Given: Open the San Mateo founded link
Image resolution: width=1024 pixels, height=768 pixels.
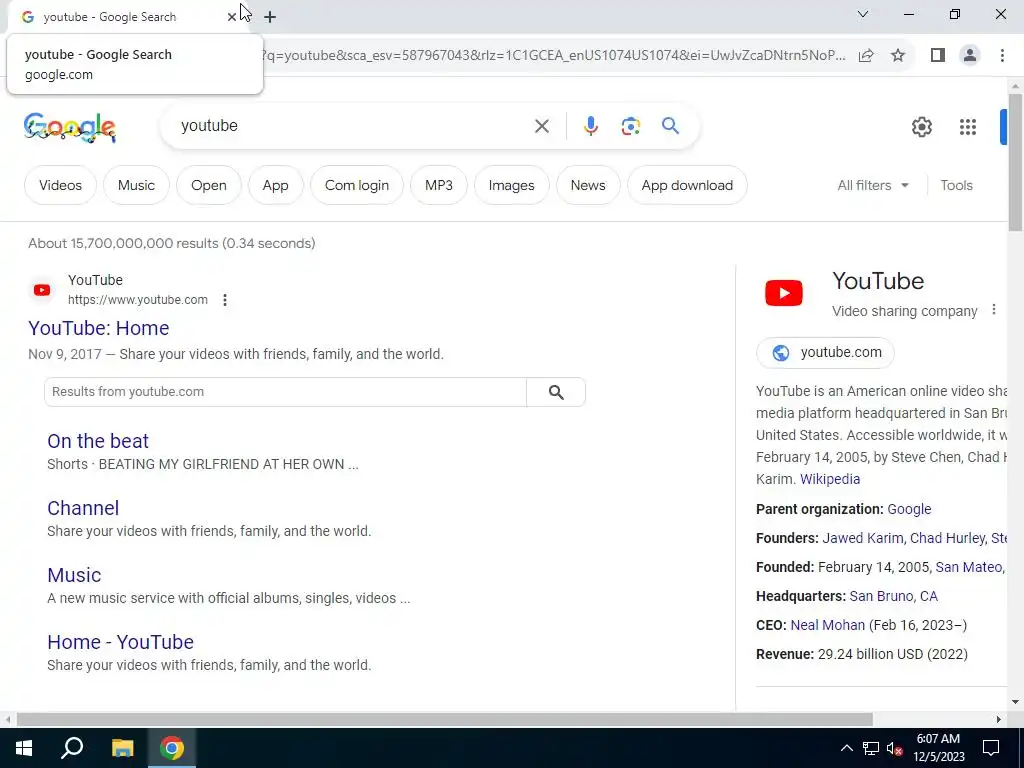Looking at the screenshot, I should tap(968, 567).
